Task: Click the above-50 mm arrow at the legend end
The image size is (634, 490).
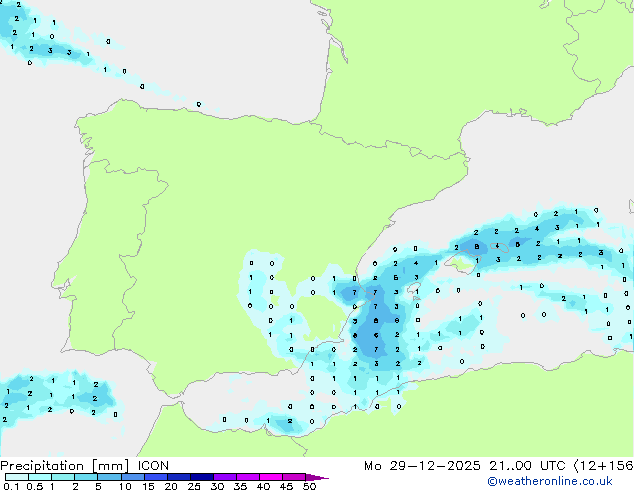Action: tap(317, 477)
